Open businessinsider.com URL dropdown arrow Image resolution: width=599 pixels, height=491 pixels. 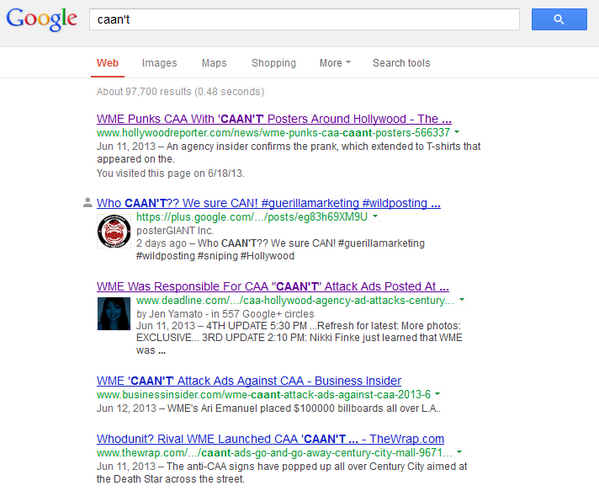pos(437,394)
